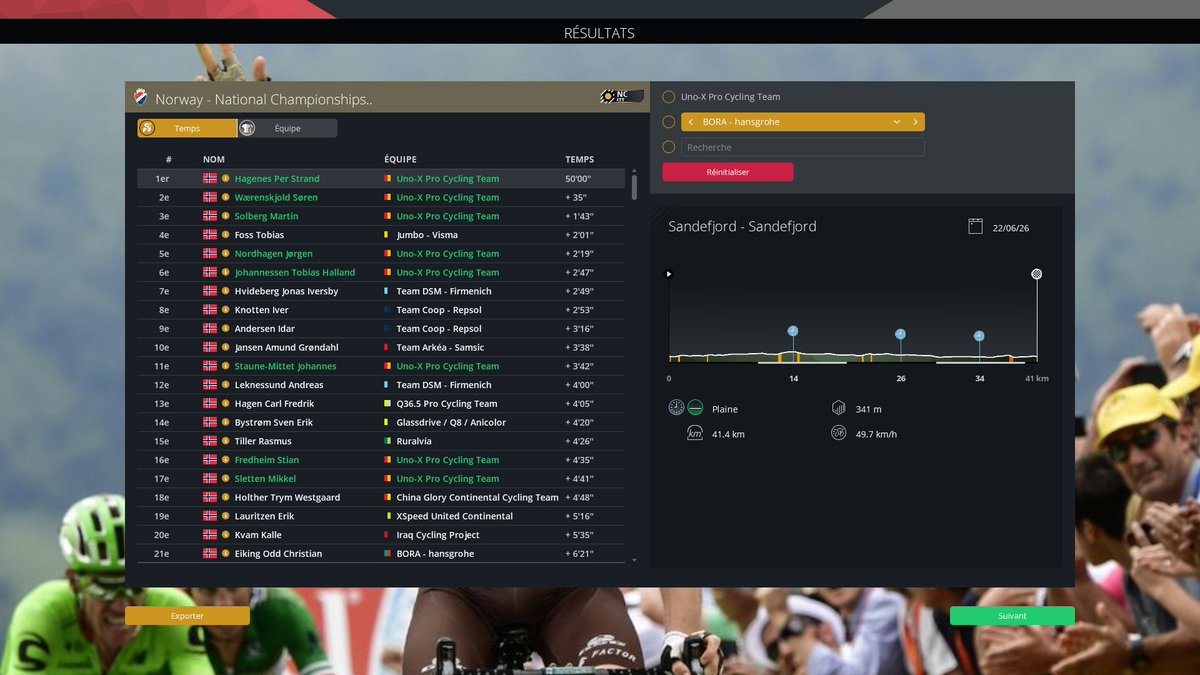Click the Réinitialiser button
This screenshot has width=1200, height=675.
click(x=728, y=172)
